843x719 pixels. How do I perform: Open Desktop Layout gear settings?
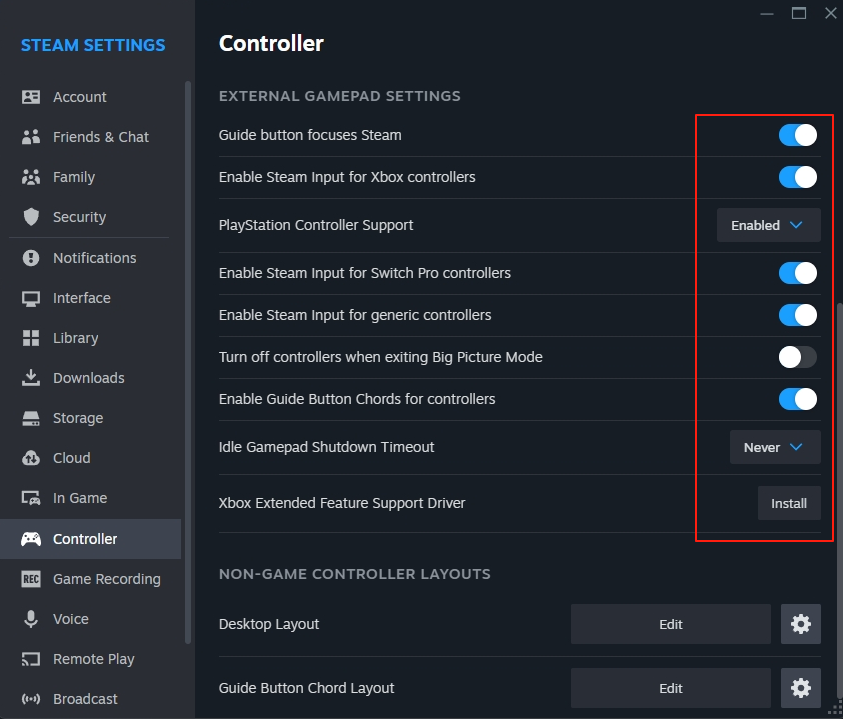(x=801, y=624)
